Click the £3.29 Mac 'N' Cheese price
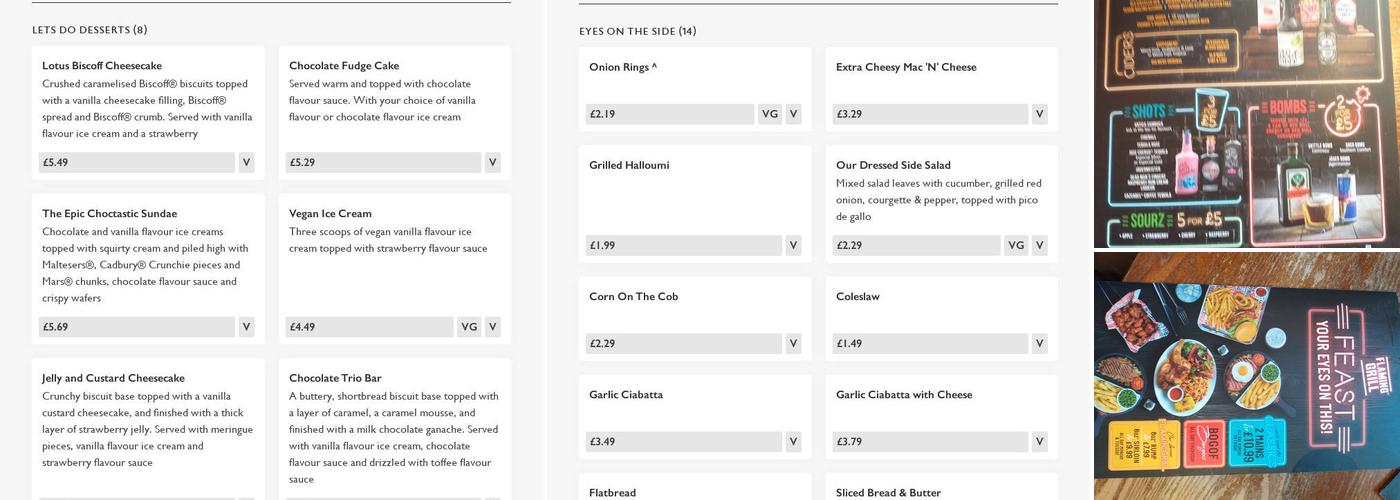Screen dimensions: 1400x500 [930, 114]
